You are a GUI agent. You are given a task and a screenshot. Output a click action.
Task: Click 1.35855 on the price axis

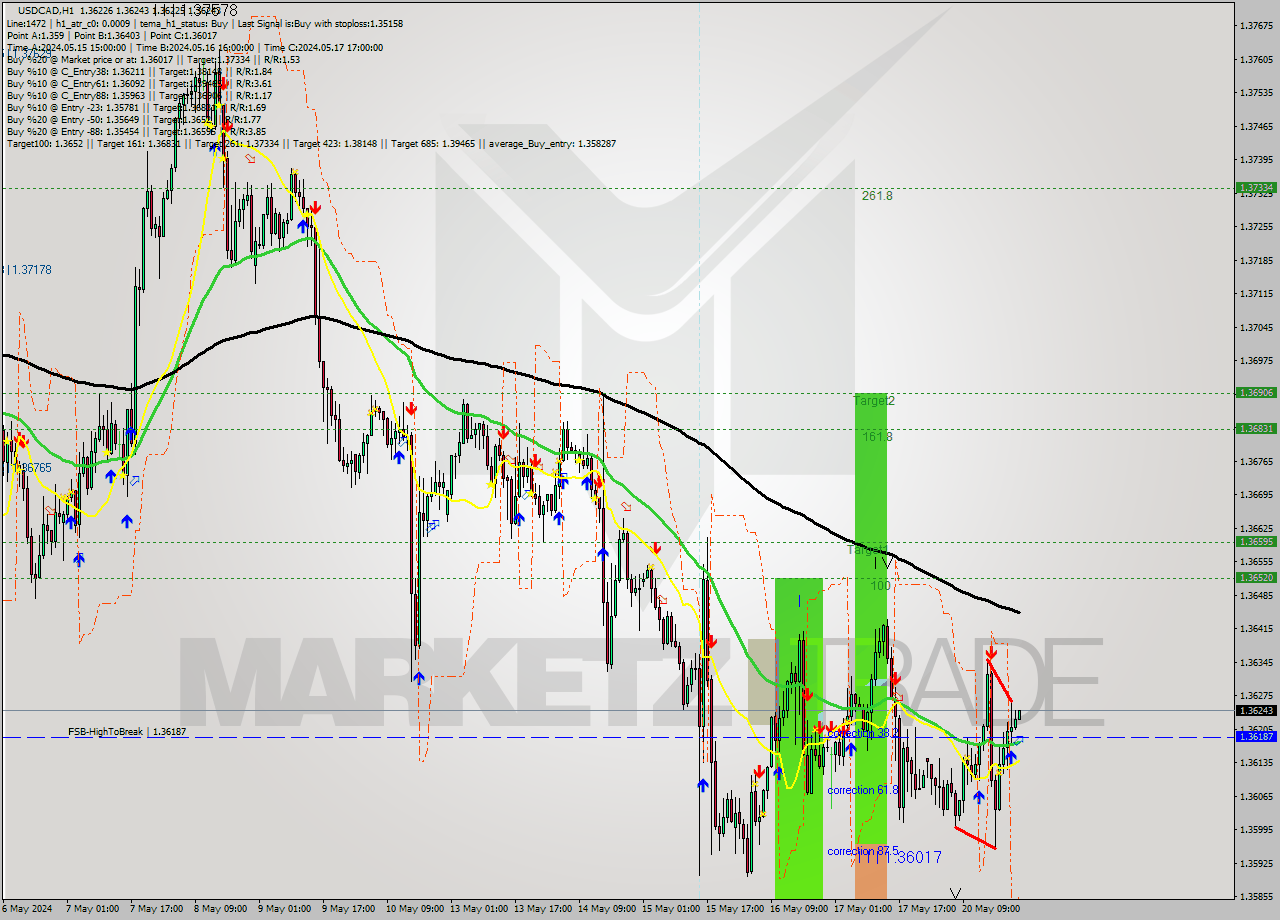1258,897
